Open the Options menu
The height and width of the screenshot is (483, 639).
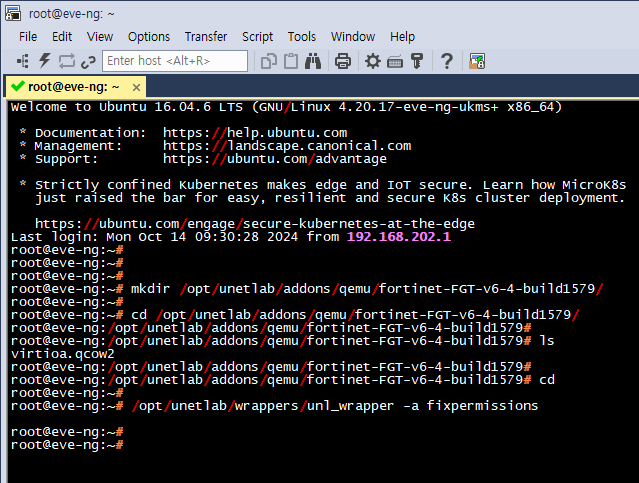(149, 37)
